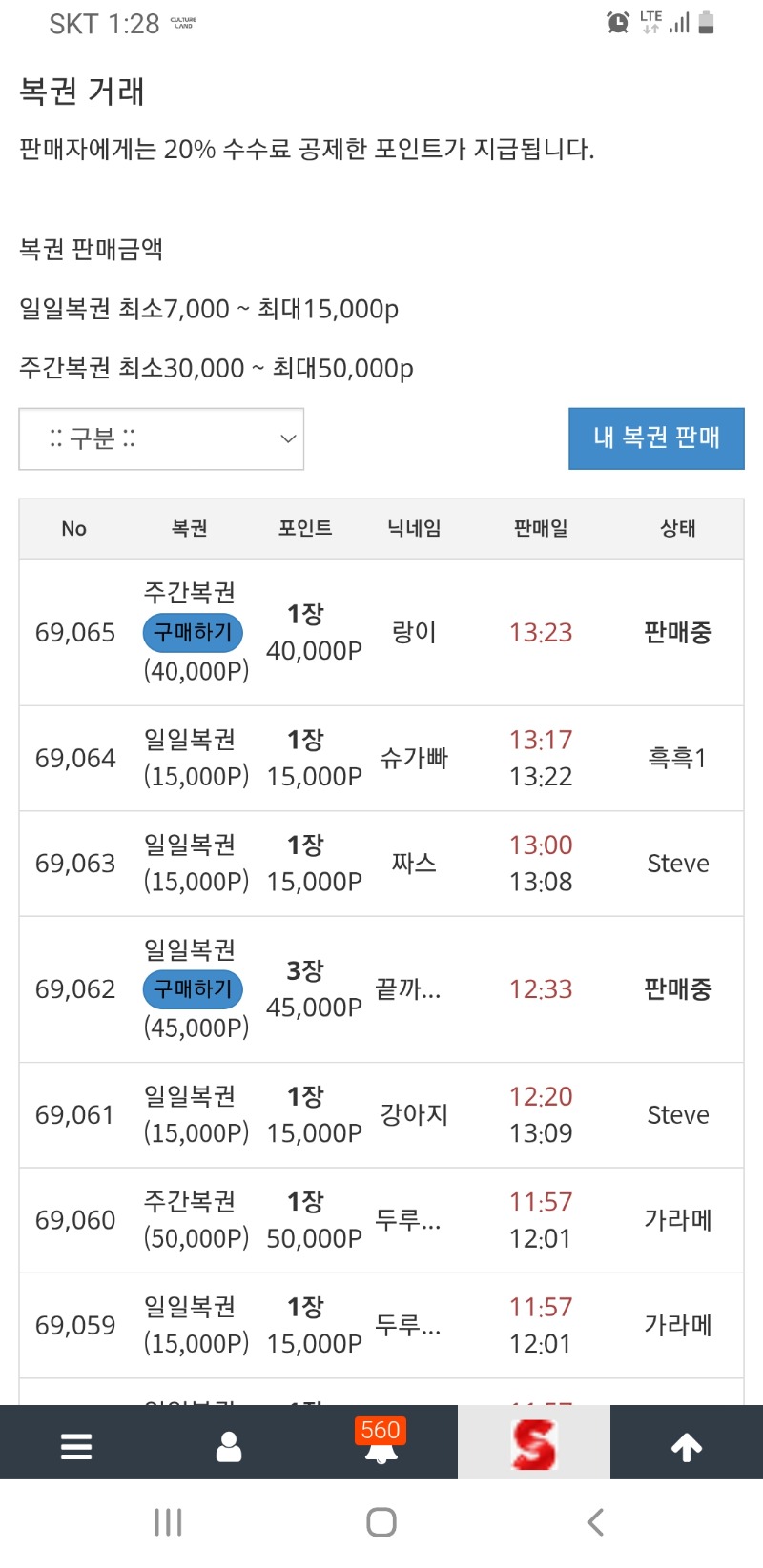Open Android recent apps icon
The height and width of the screenshot is (1568, 763).
[x=168, y=1522]
